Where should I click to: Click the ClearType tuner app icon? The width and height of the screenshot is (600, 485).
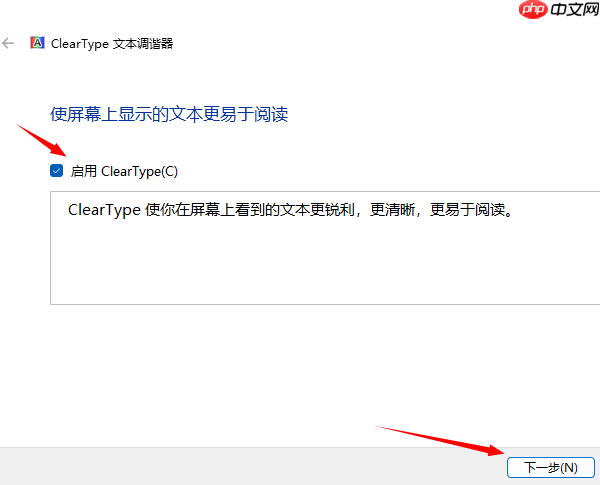pyautogui.click(x=38, y=43)
